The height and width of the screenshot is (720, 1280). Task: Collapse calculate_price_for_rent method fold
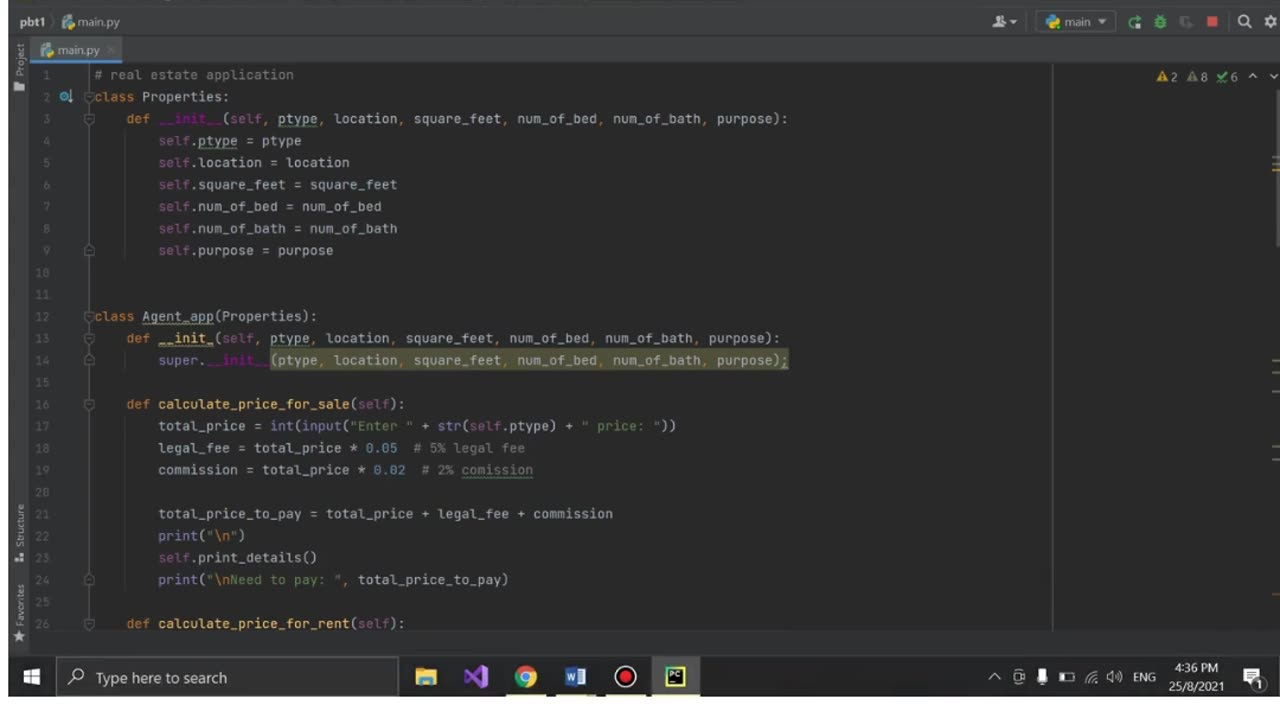89,624
